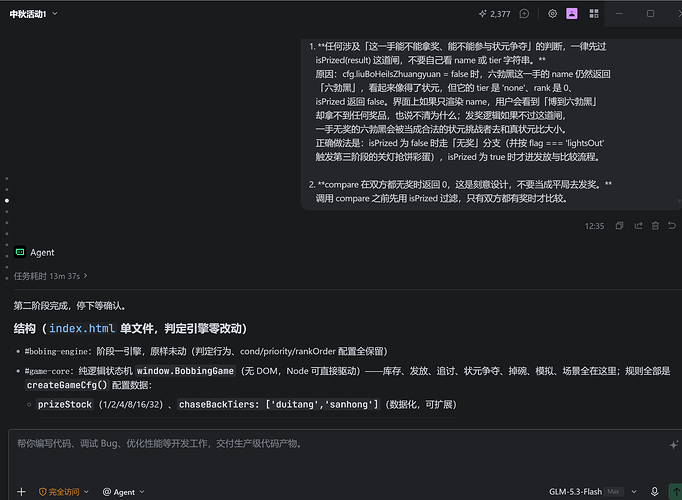Copy the user message at 12:35
Image resolution: width=682 pixels, height=500 pixels.
(619, 226)
